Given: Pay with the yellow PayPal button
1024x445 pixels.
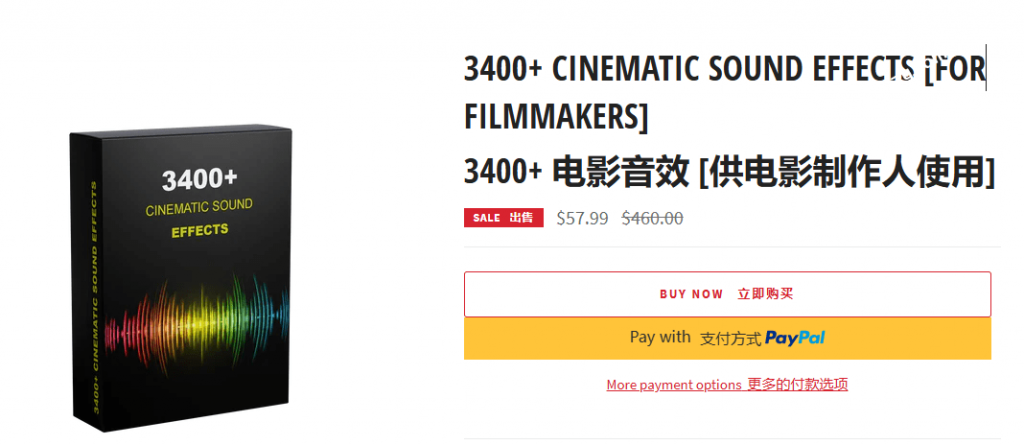Looking at the screenshot, I should pyautogui.click(x=727, y=338).
